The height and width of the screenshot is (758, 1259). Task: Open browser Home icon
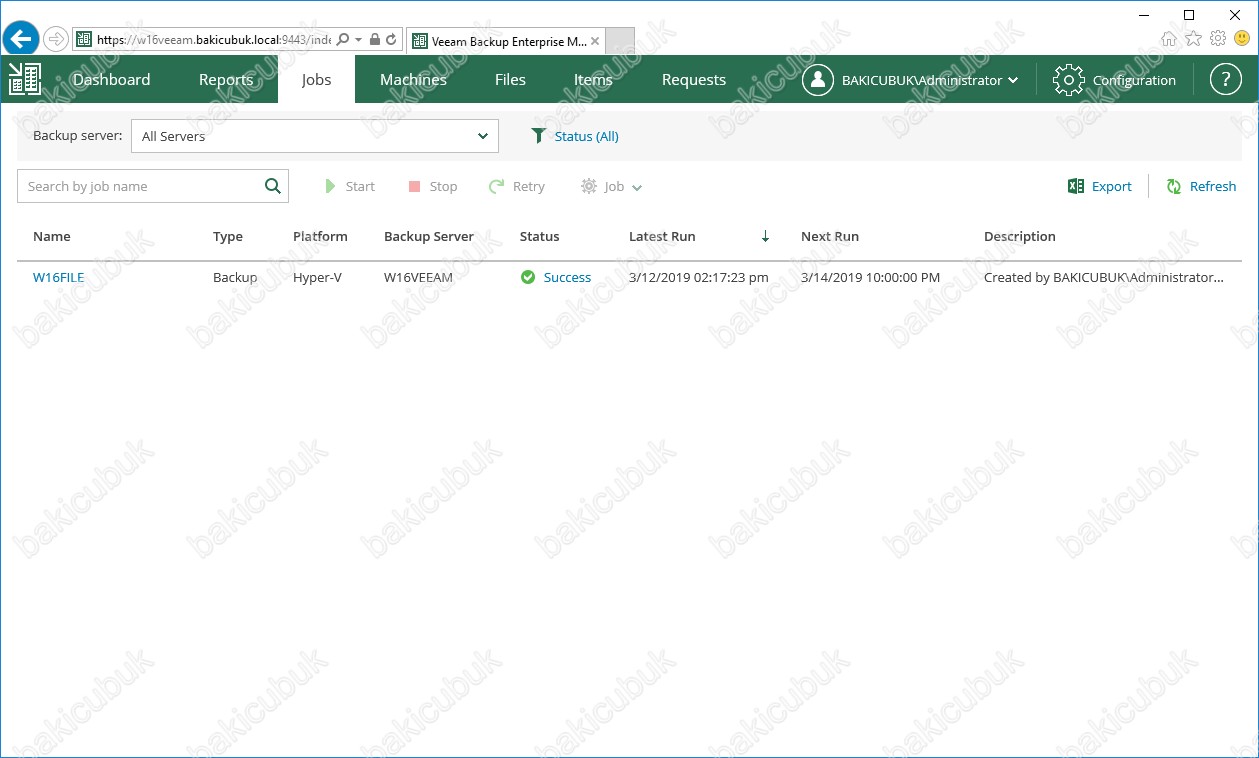click(x=1169, y=39)
